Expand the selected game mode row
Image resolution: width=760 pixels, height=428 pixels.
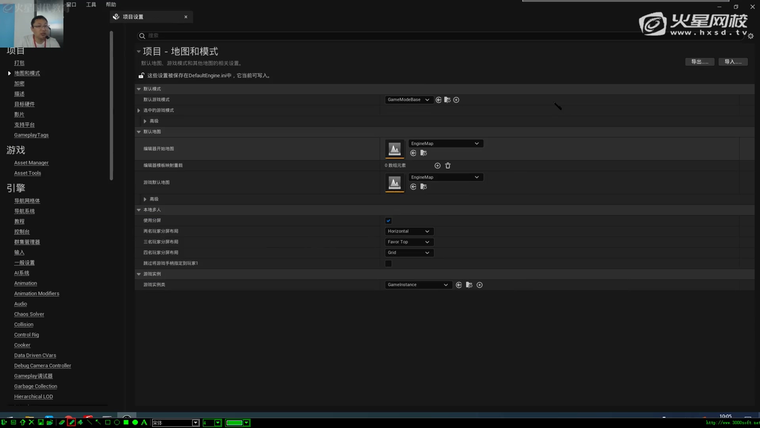click(139, 110)
